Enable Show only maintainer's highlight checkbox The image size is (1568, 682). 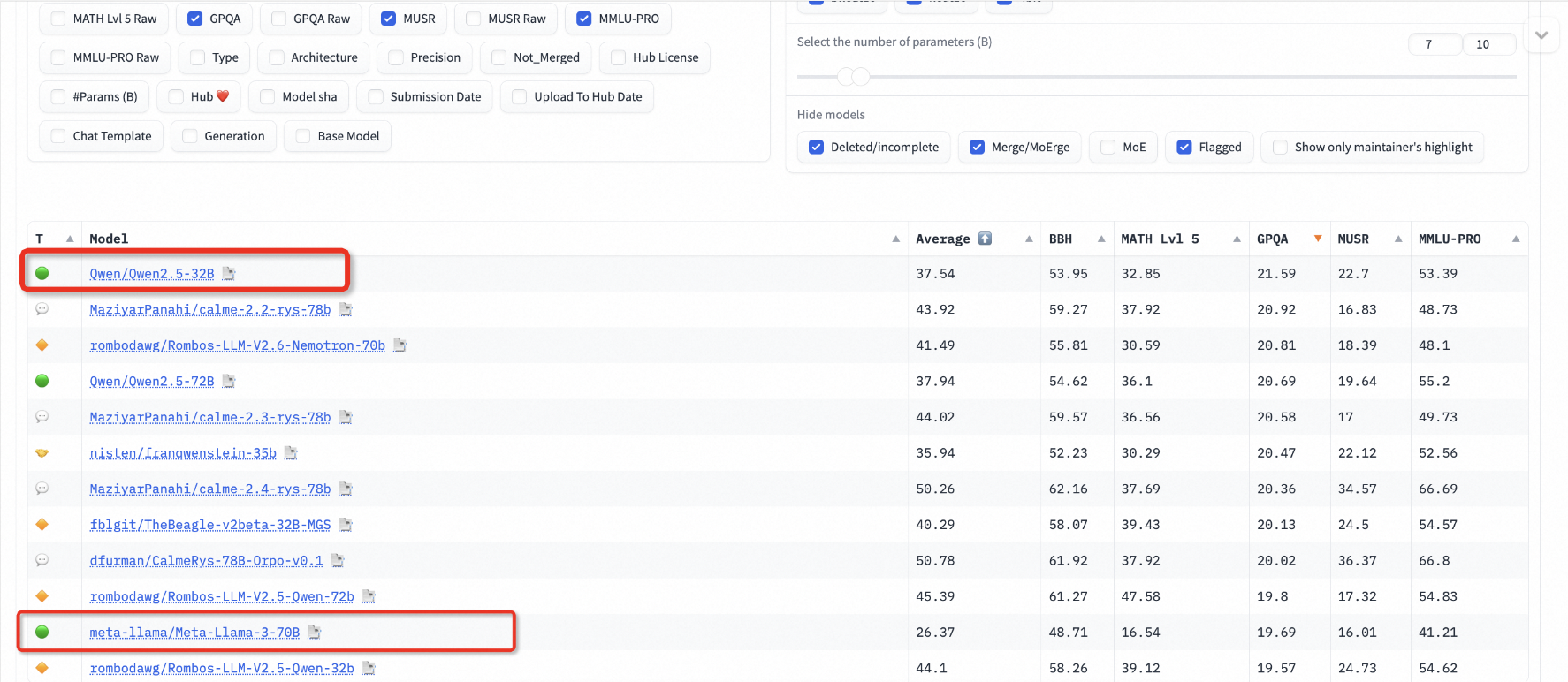pos(1280,148)
